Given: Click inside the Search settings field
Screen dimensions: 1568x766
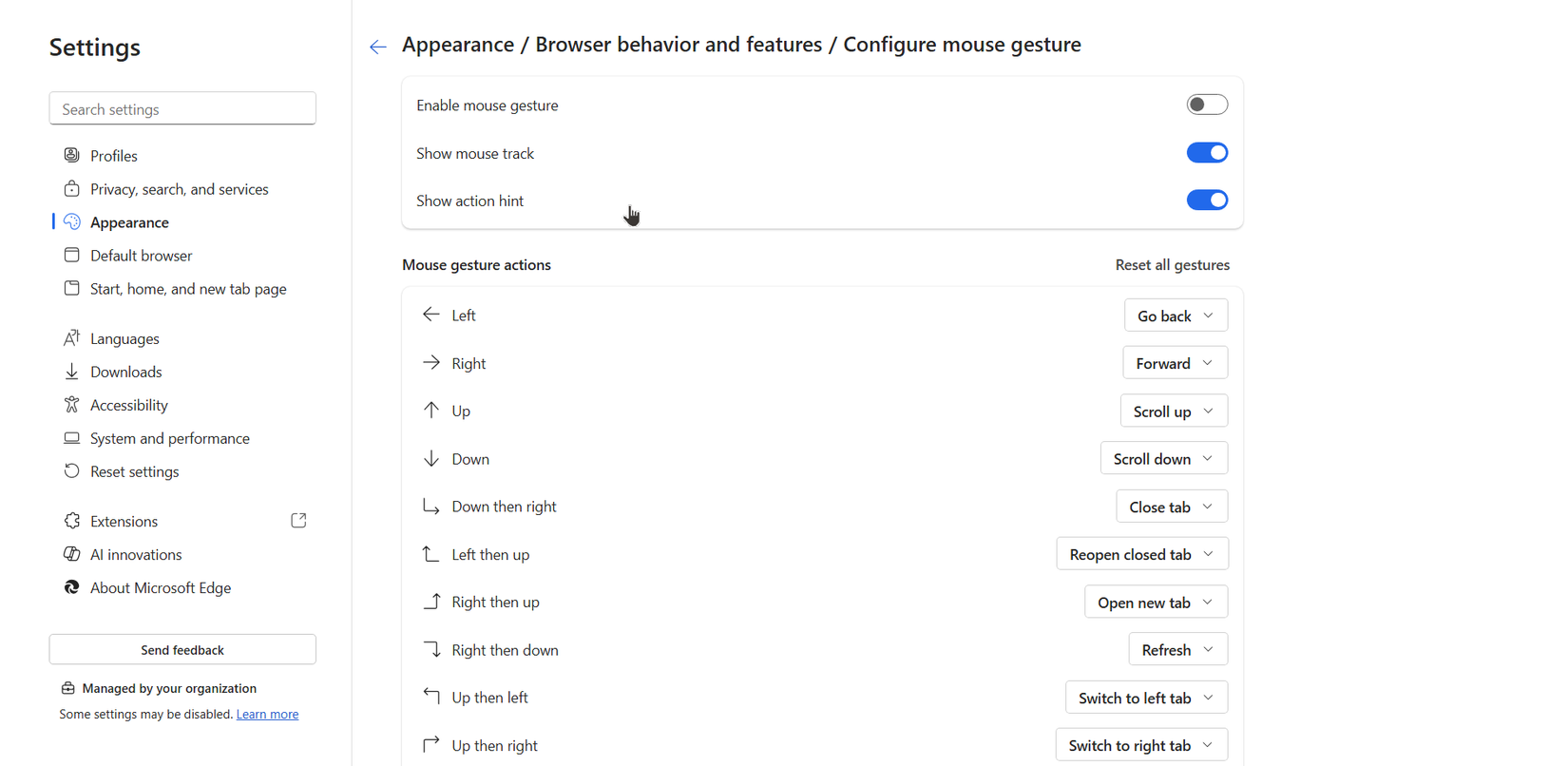Looking at the screenshot, I should 182,108.
